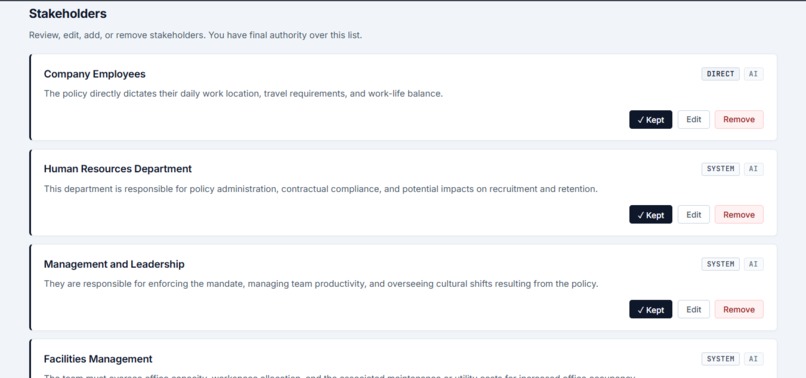806x378 pixels.
Task: Click the Stakeholders section heading
Action: pos(68,14)
